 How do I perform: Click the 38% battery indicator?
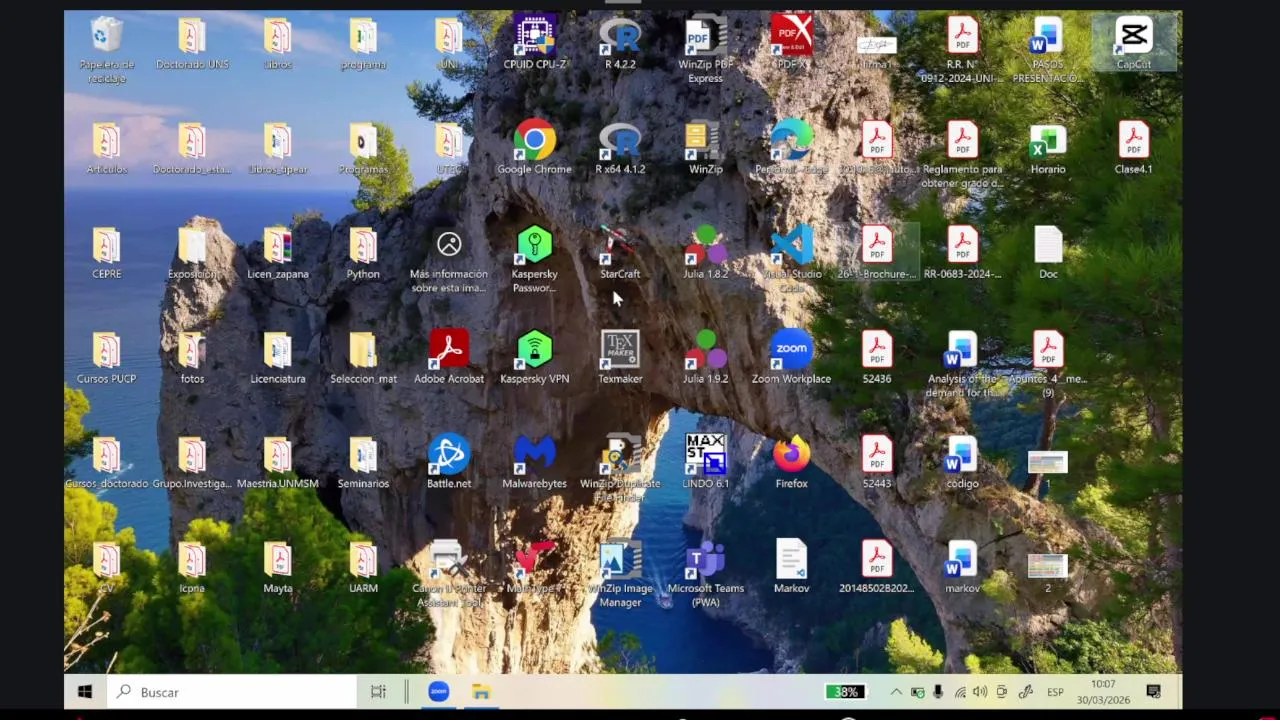[x=845, y=692]
